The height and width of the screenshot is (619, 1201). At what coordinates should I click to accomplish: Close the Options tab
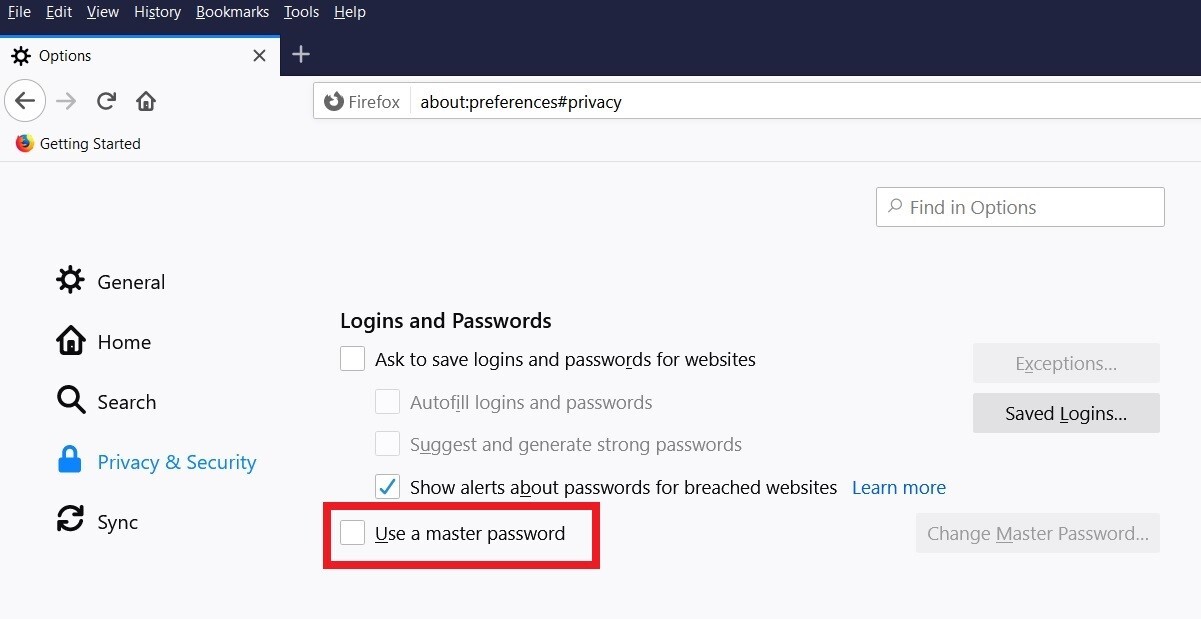point(259,56)
